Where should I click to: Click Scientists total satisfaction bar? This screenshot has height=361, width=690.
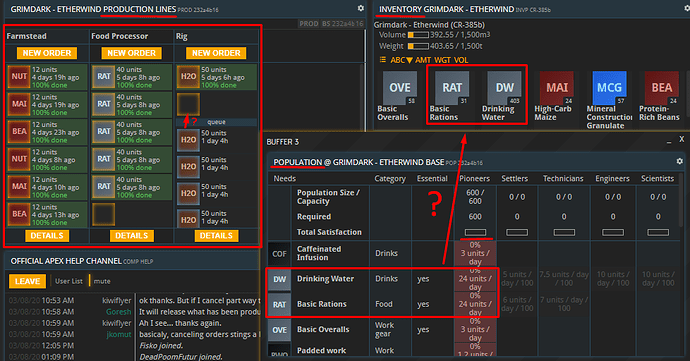coord(658,232)
